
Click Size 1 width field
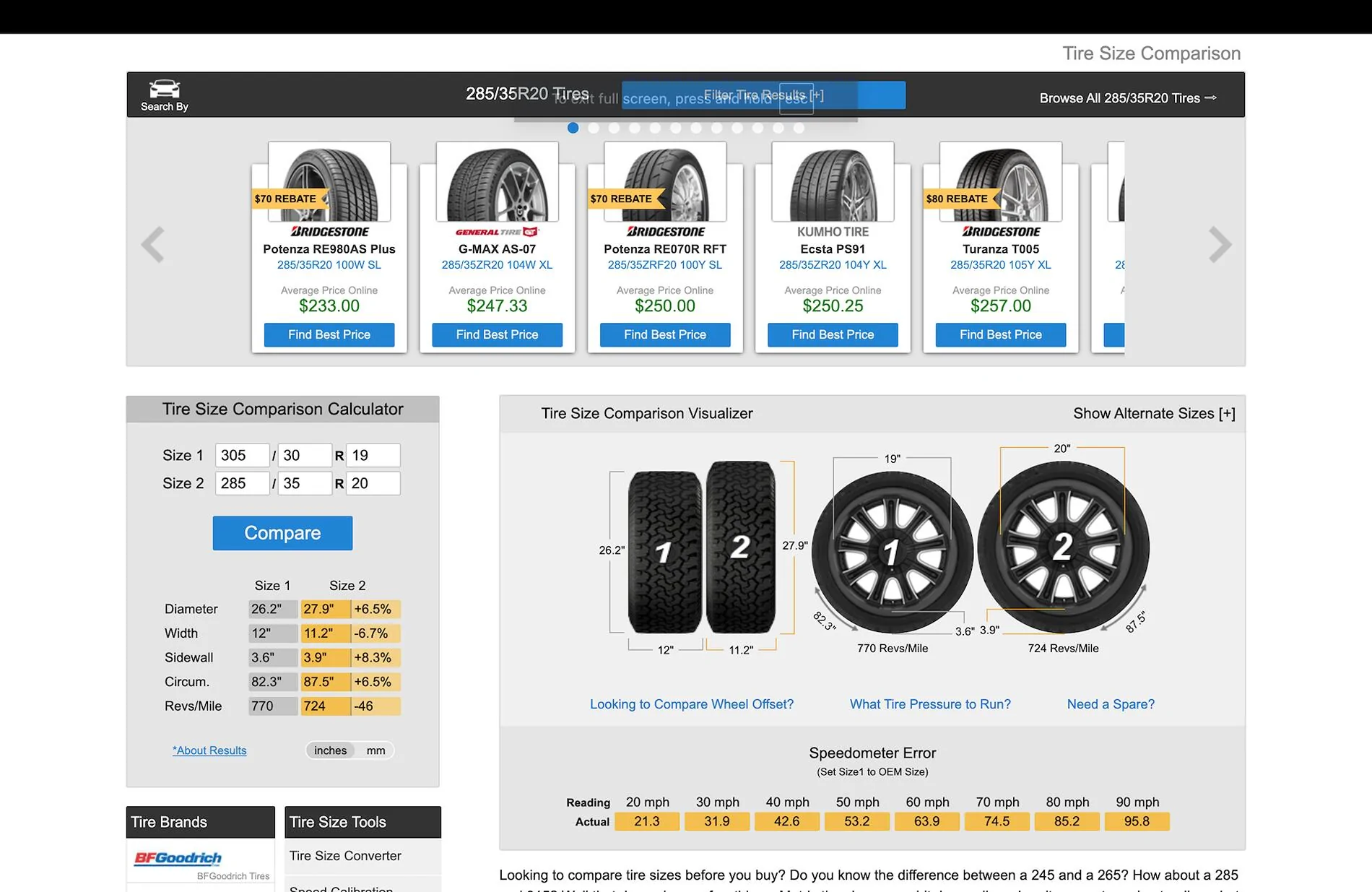[x=242, y=455]
